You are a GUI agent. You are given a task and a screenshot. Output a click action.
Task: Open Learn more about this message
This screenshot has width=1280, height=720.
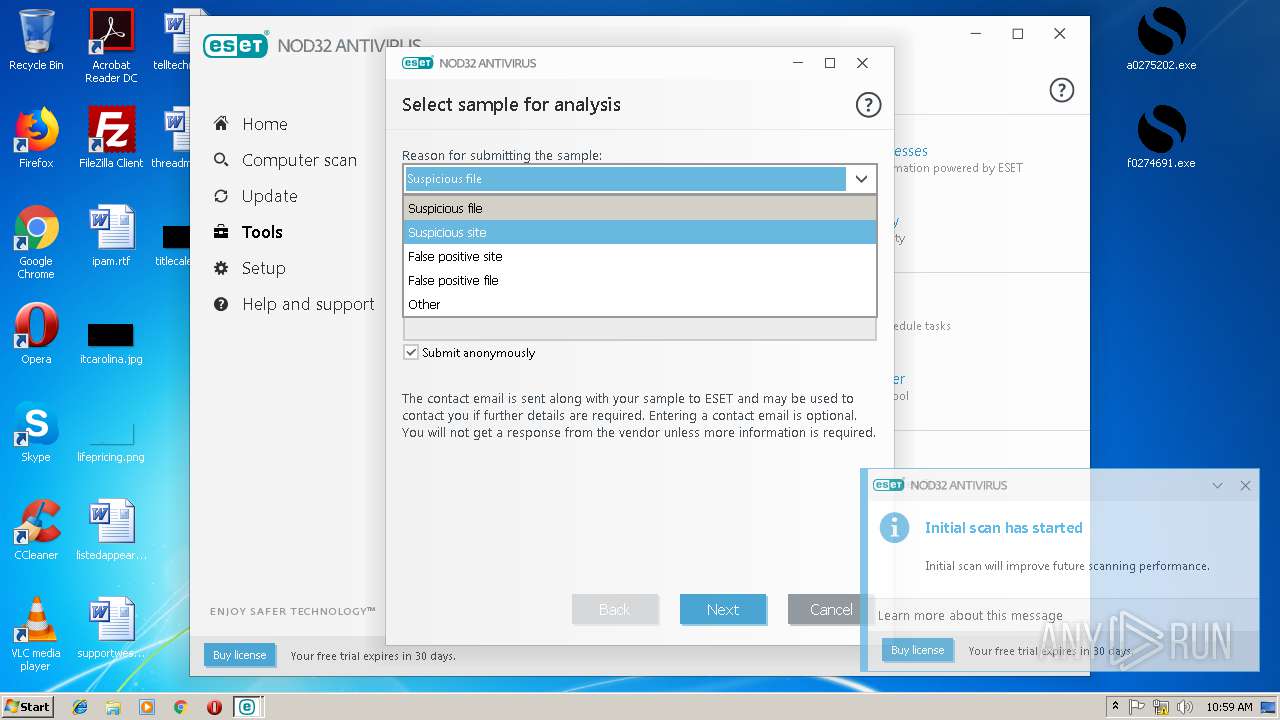(970, 616)
